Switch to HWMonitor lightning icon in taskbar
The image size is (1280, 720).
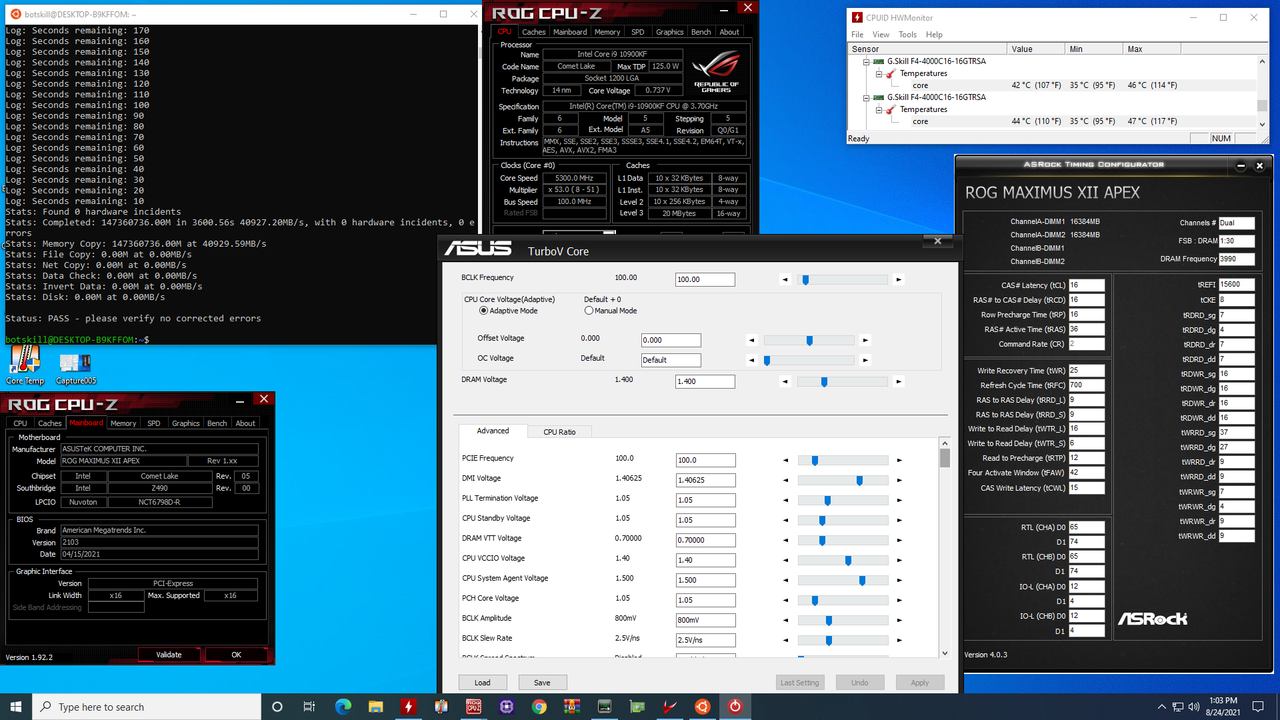point(408,706)
